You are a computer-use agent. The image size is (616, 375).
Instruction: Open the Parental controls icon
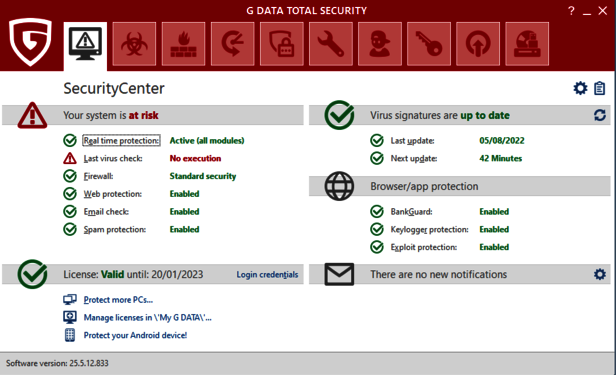coord(380,44)
